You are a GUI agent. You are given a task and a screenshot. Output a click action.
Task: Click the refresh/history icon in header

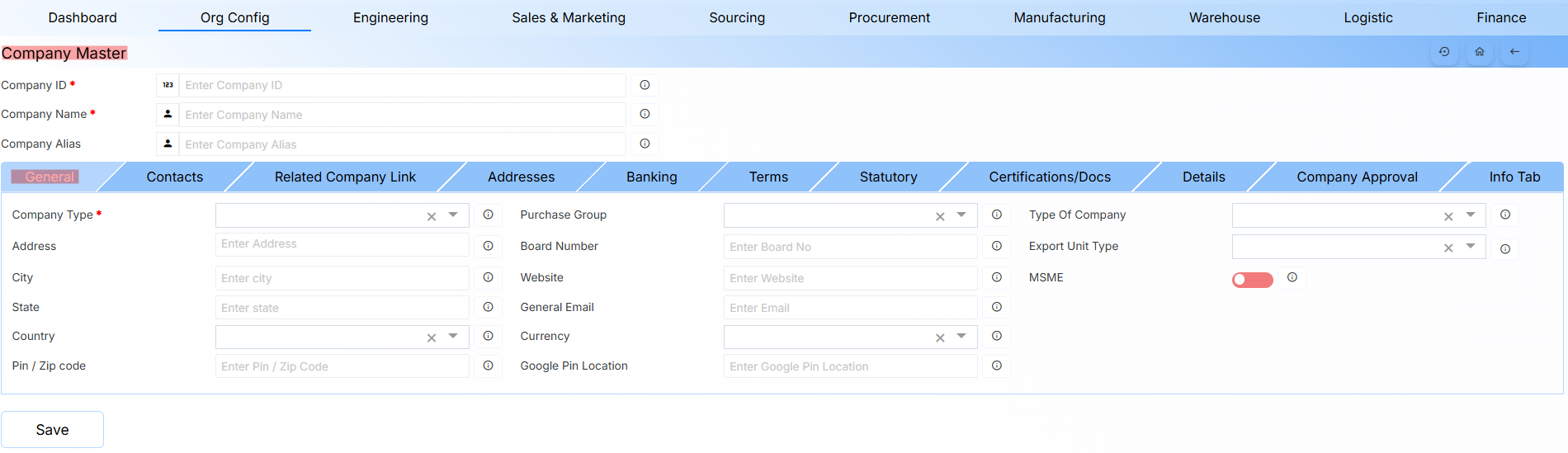coord(1444,52)
